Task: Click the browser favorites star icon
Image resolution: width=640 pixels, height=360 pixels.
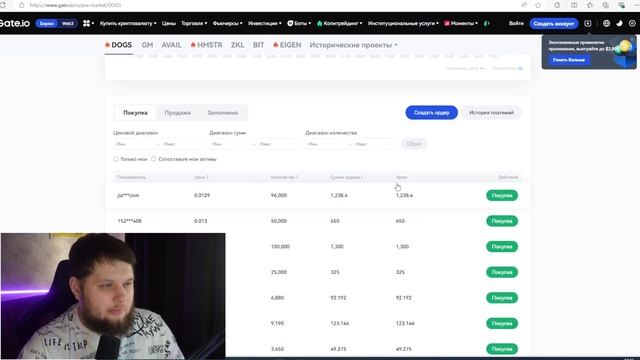Action: point(538,5)
